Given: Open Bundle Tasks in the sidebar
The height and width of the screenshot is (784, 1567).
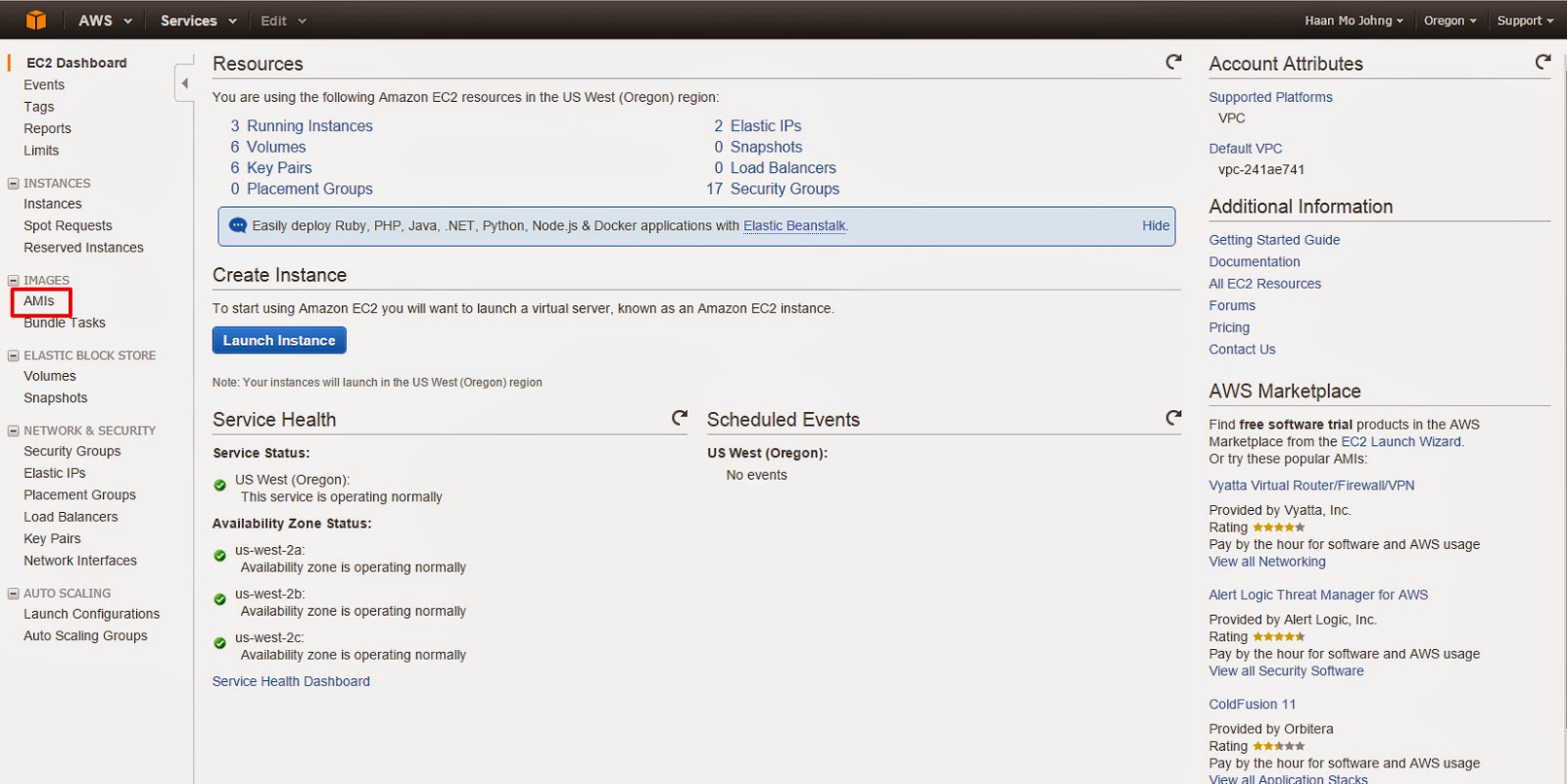Looking at the screenshot, I should [x=65, y=323].
